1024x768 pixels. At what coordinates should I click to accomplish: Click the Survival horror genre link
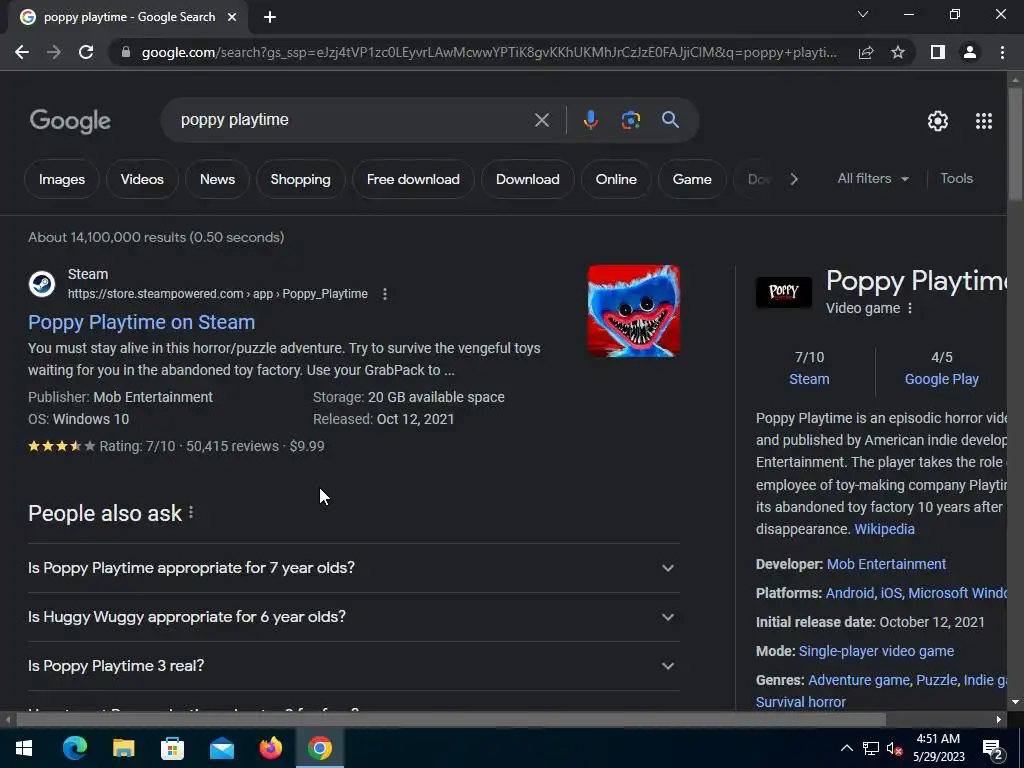coord(801,702)
